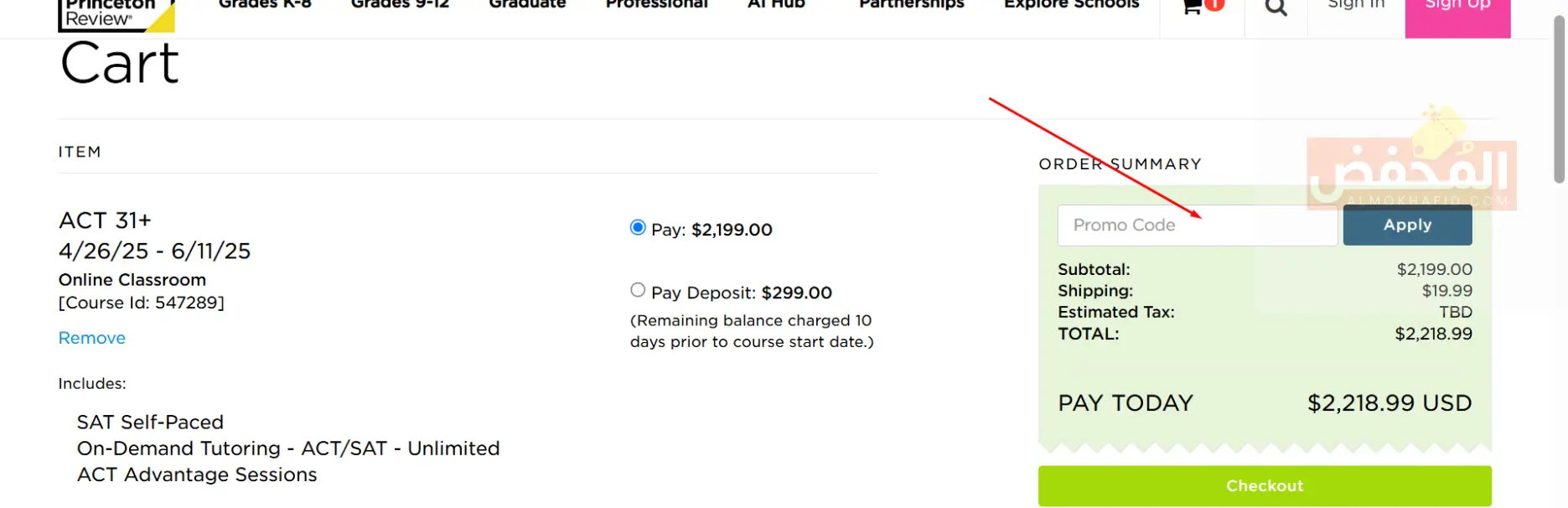Proceed with the green Checkout button
Image resolution: width=1568 pixels, height=508 pixels.
pyautogui.click(x=1264, y=486)
